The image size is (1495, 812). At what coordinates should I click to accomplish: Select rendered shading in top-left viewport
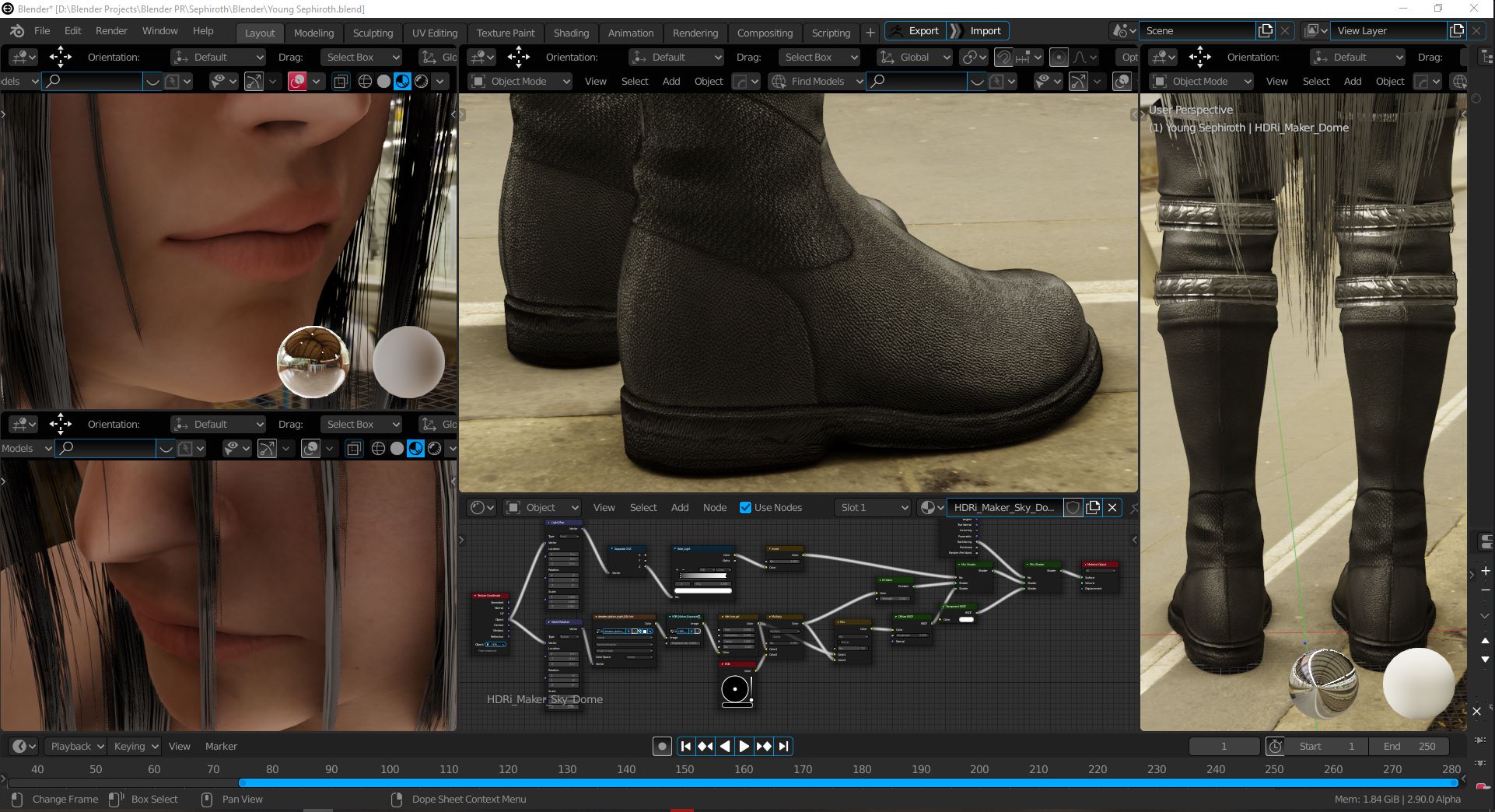[x=421, y=81]
